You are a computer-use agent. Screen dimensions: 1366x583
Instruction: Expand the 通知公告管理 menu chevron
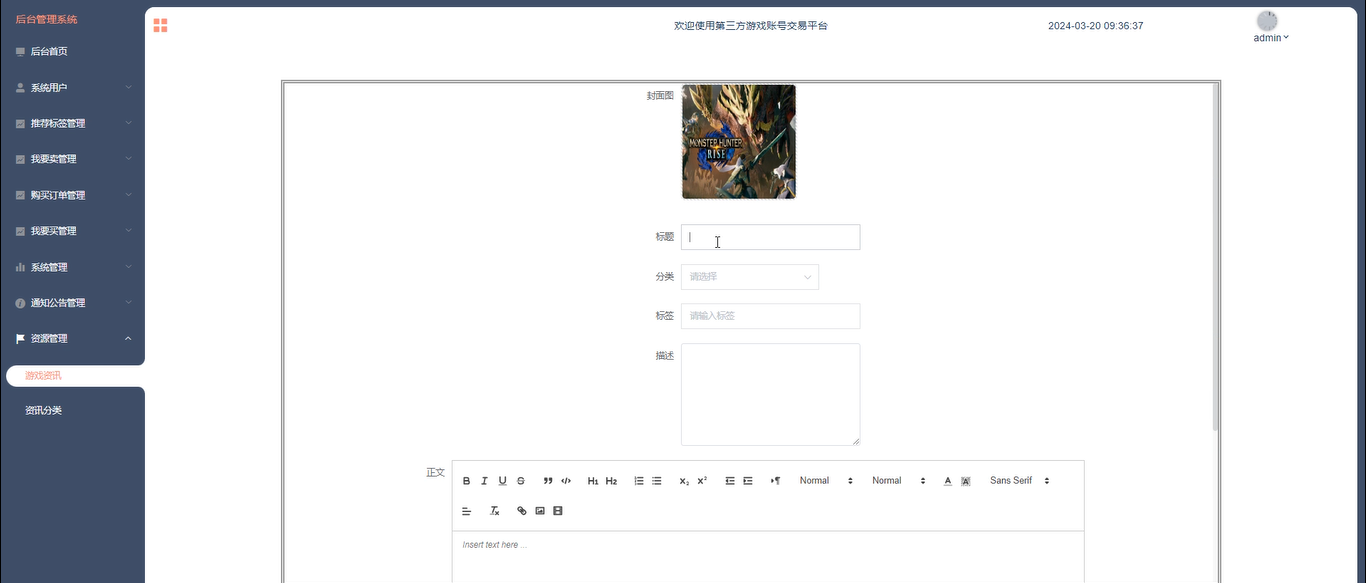(x=128, y=303)
